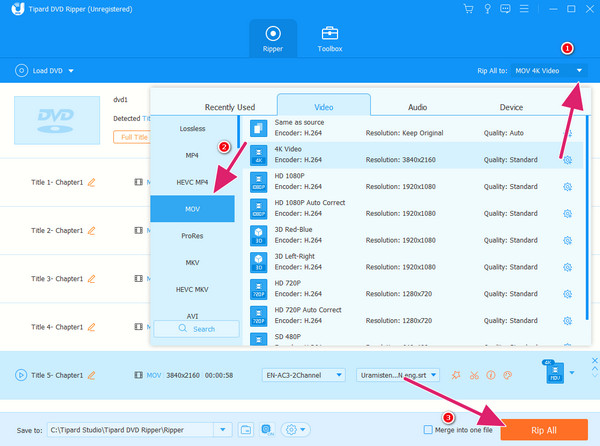
Task: Open settings gear for HD 1080P Auto Correct
Action: [x=567, y=213]
